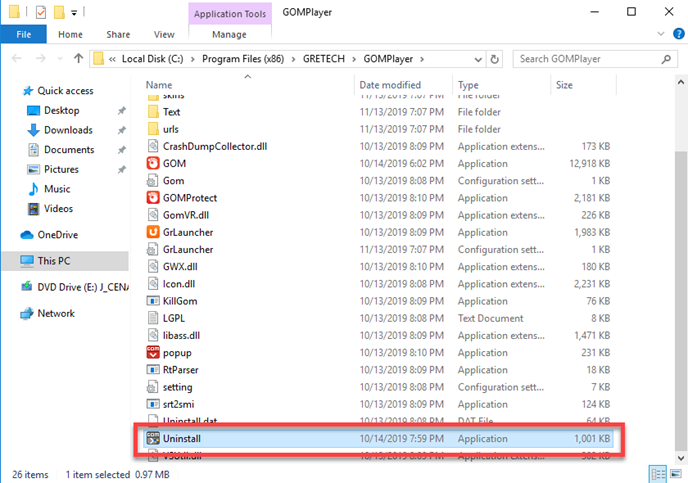This screenshot has width=688, height=483.
Task: Click the orange GrLauncher application icon
Action: click(x=153, y=232)
